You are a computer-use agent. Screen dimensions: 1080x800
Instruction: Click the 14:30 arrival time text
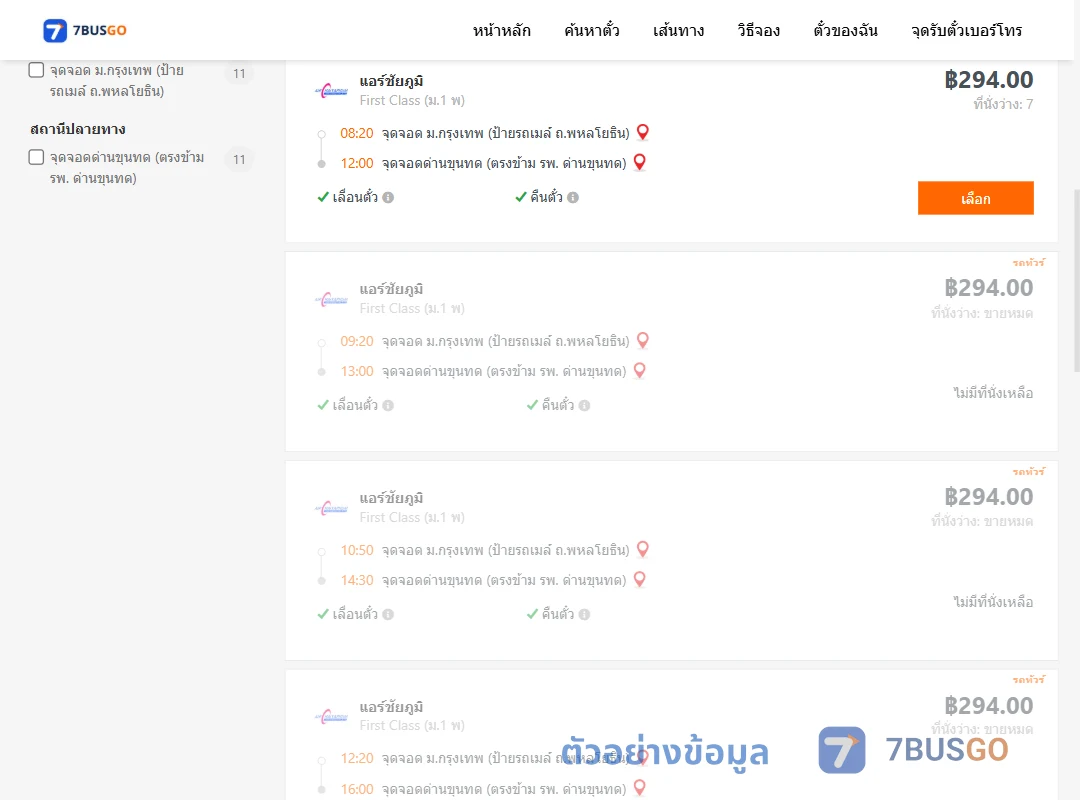[x=357, y=580]
